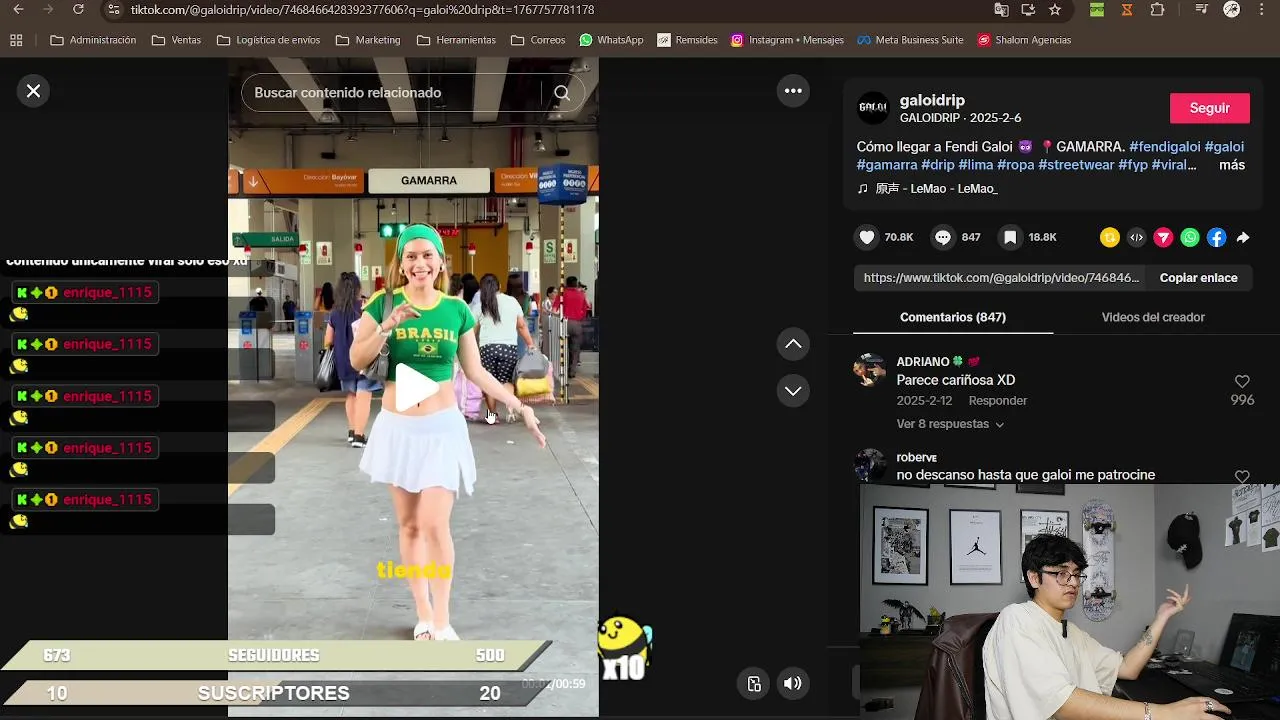Click the search magnifier in related content
The image size is (1280, 720).
[562, 93]
